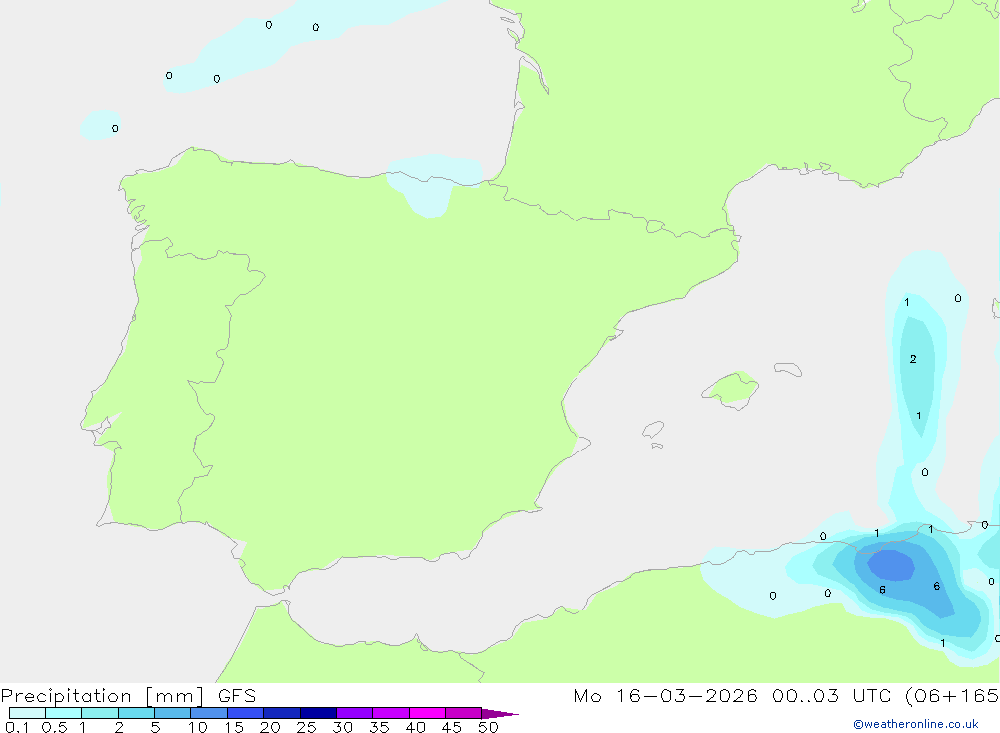The image size is (1000, 733).
Task: Click the '30' legend tick label
Action: click(342, 727)
